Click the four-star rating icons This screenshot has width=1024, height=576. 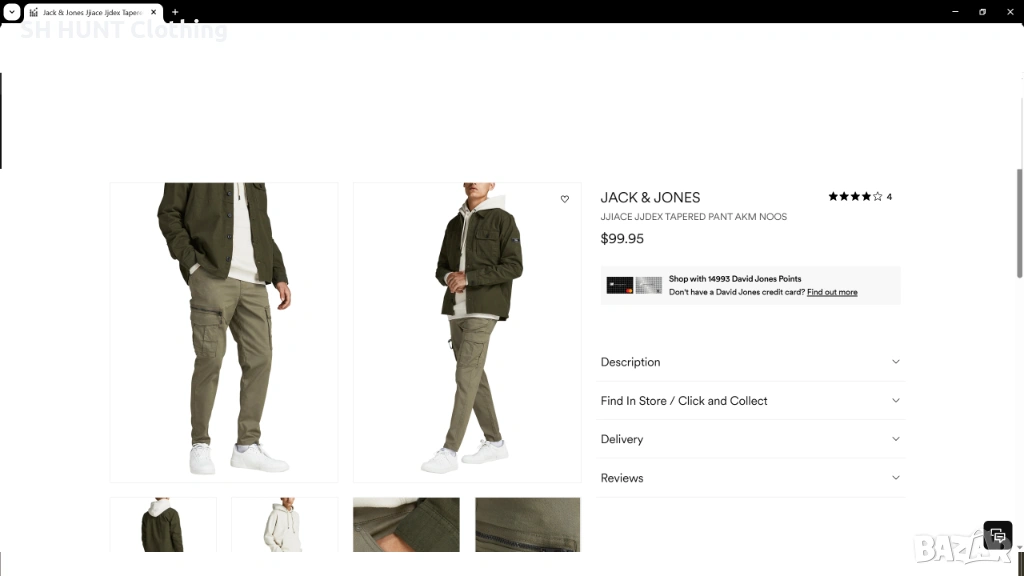[855, 197]
